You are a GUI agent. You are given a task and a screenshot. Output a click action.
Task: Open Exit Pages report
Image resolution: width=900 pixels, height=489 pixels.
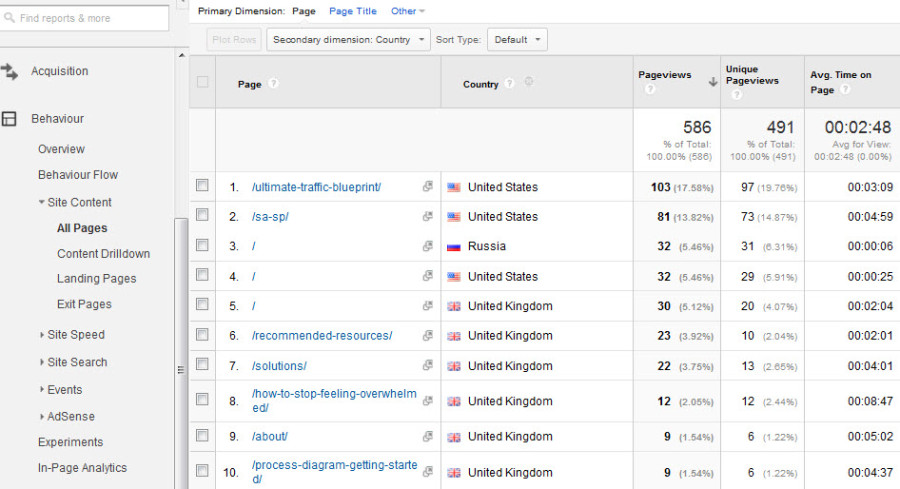(x=84, y=304)
